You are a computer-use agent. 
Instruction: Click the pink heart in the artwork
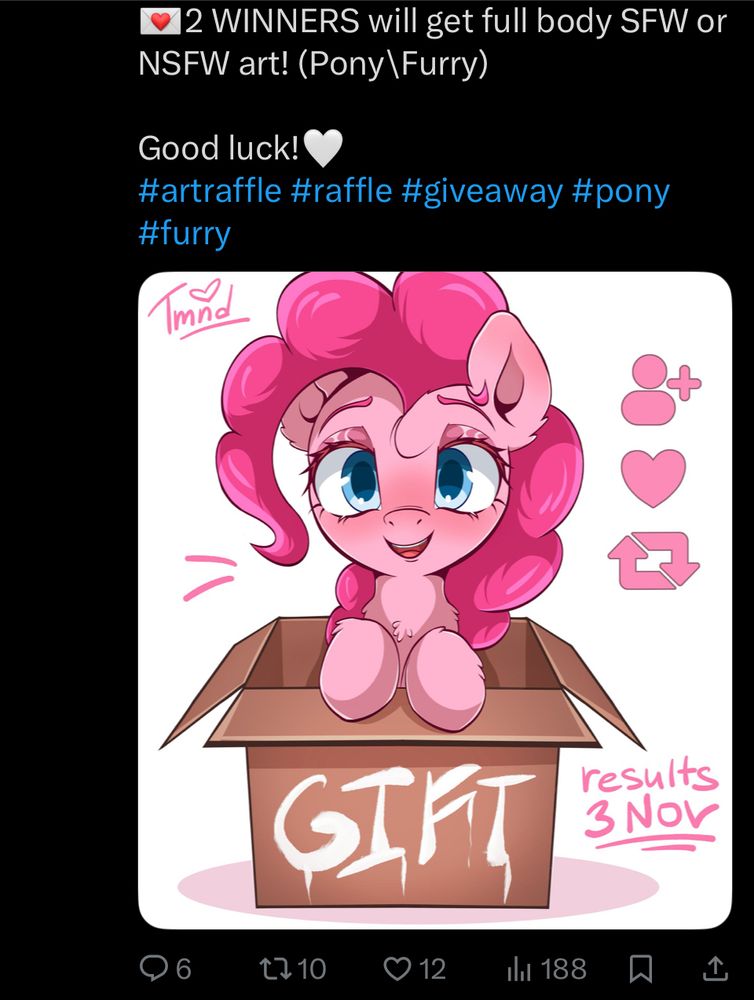click(x=653, y=478)
